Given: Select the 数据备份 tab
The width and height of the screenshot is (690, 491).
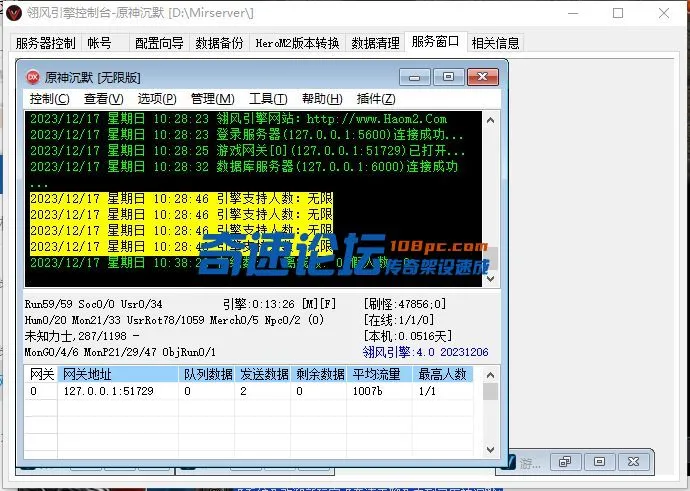Looking at the screenshot, I should (x=219, y=43).
